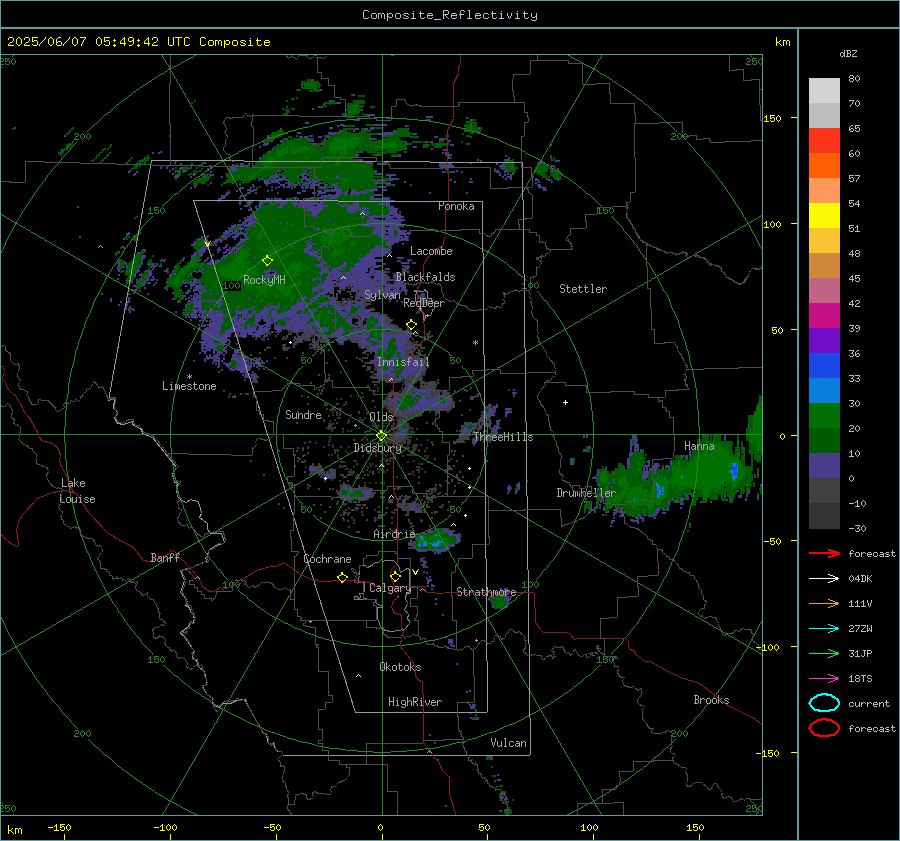The image size is (900, 841).
Task: Click the cyan 'current' ellipse icon
Action: tap(824, 703)
